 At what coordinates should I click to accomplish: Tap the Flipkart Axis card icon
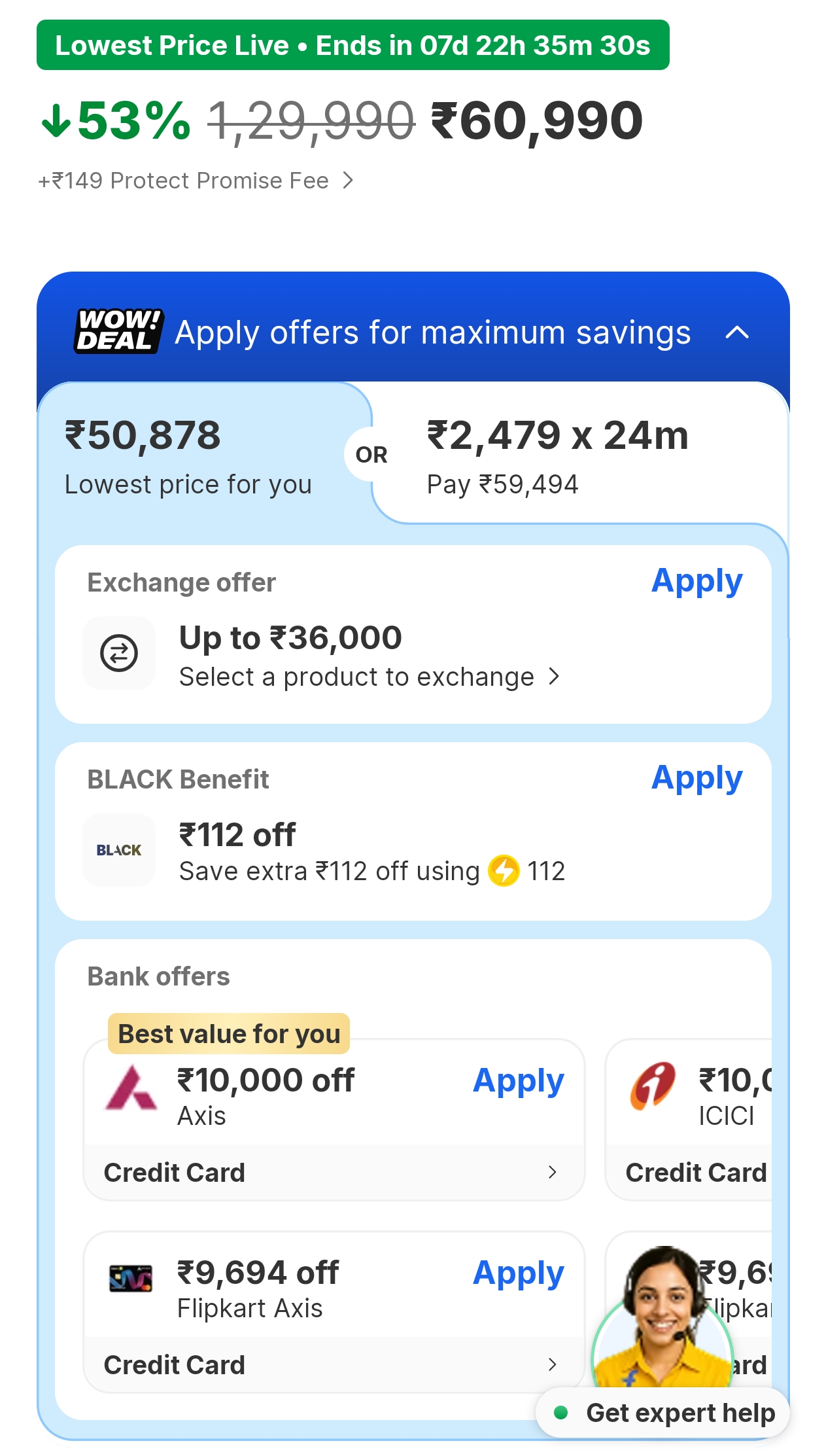click(131, 1279)
